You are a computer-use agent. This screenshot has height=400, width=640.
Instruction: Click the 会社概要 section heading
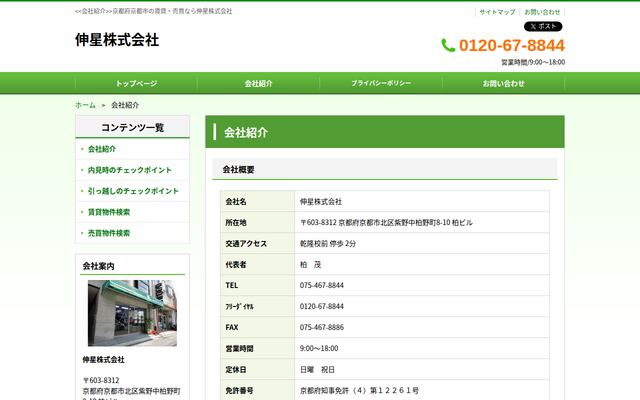tap(238, 169)
